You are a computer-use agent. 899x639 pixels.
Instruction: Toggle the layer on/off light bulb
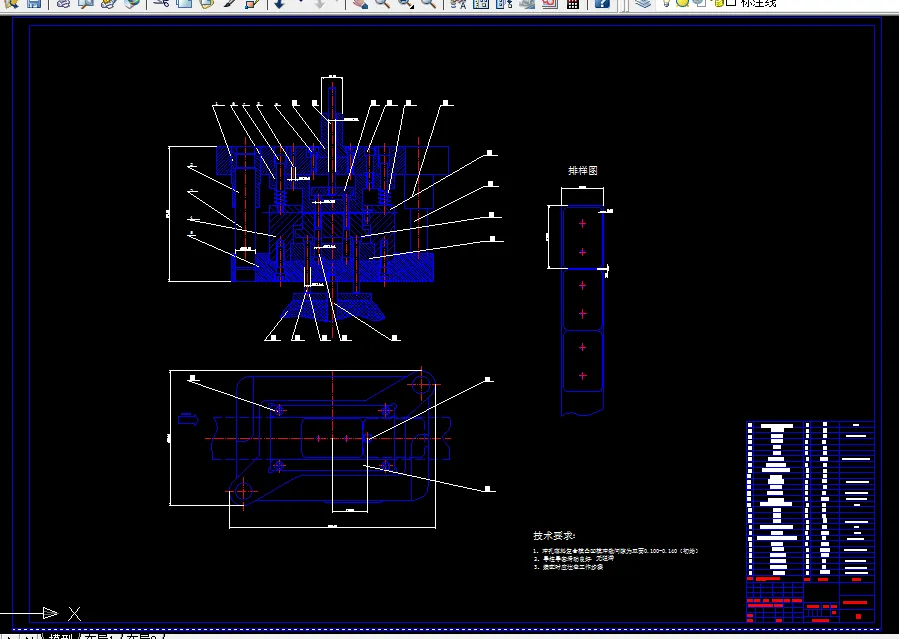coord(666,3)
